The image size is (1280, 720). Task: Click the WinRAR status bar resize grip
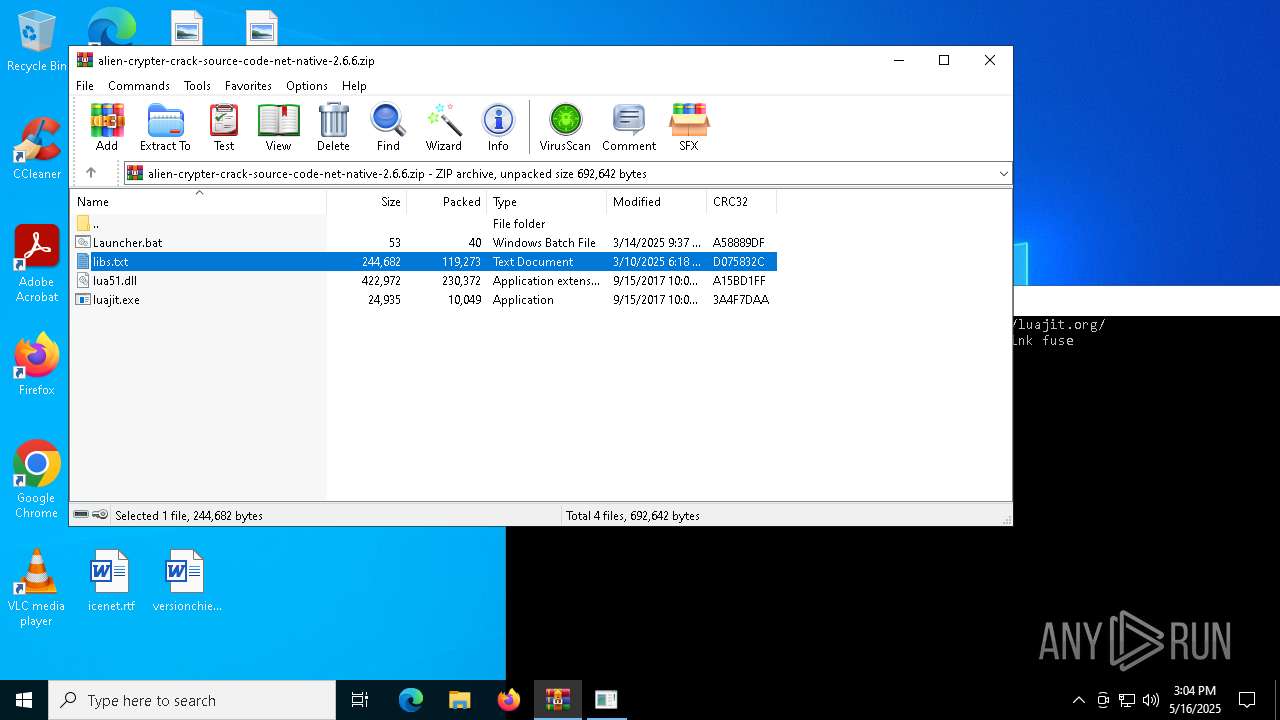[x=1006, y=519]
